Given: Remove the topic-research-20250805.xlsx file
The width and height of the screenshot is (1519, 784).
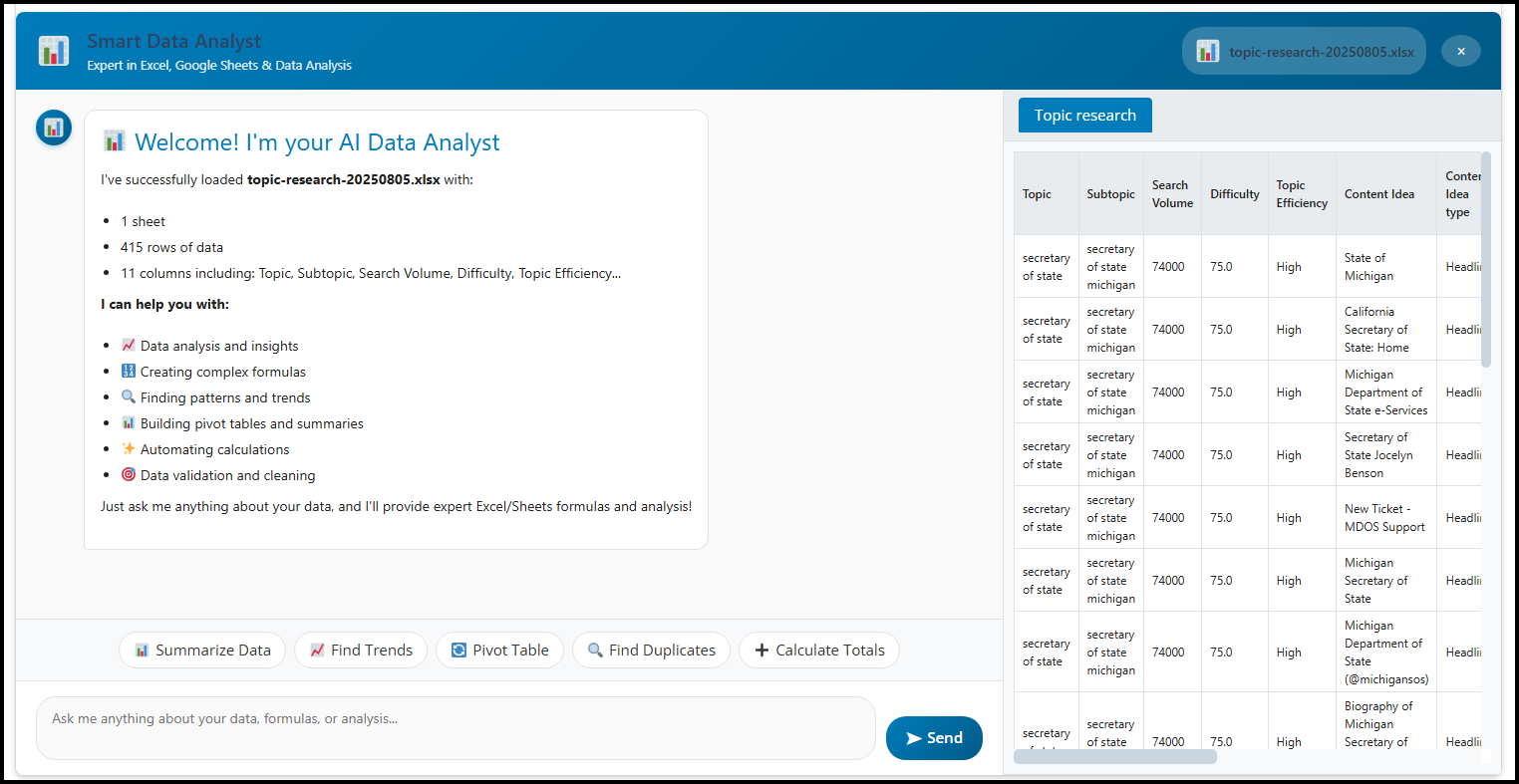Looking at the screenshot, I should 1460,50.
